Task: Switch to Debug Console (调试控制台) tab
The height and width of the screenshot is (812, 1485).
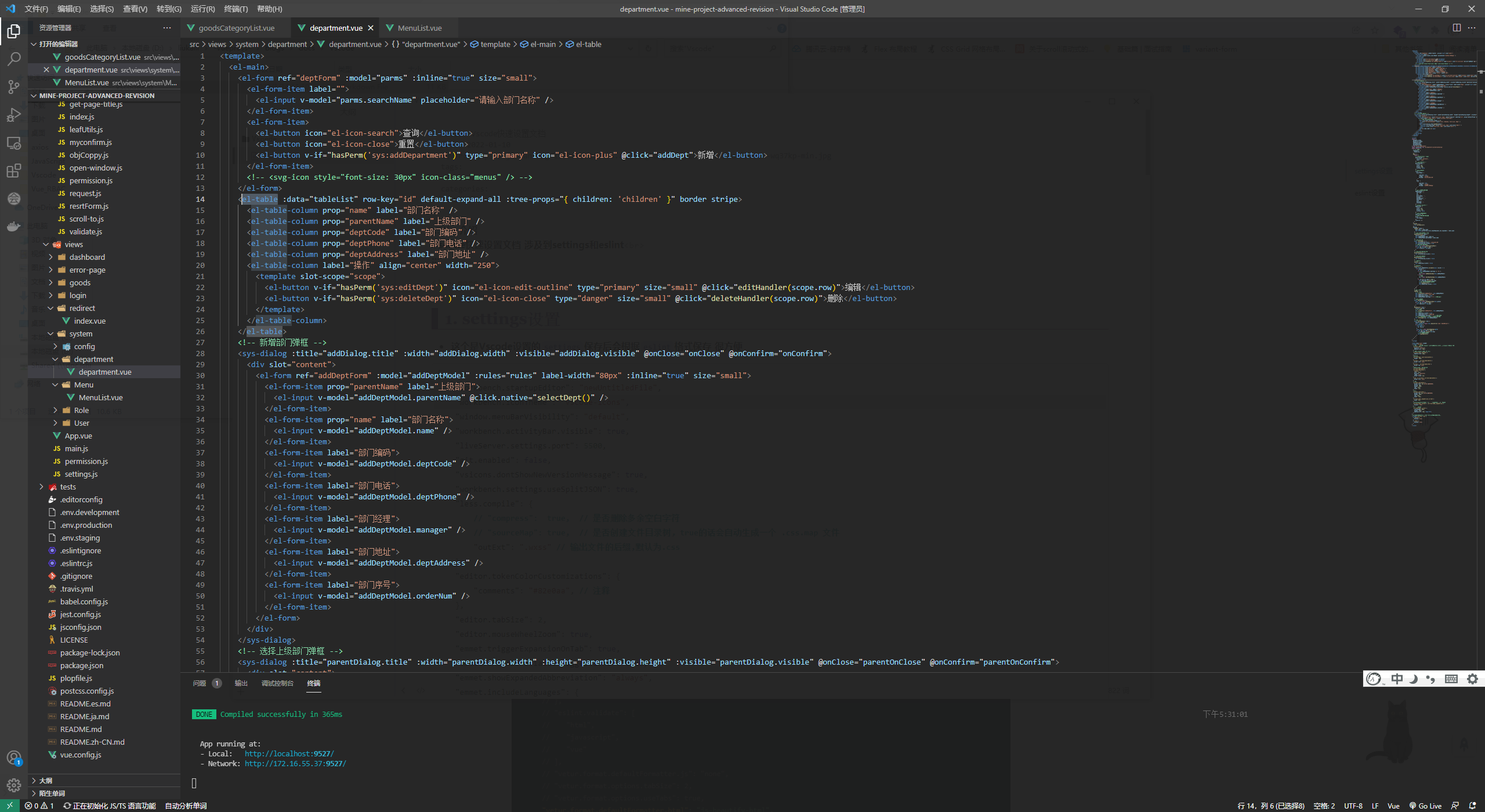Action: (277, 683)
